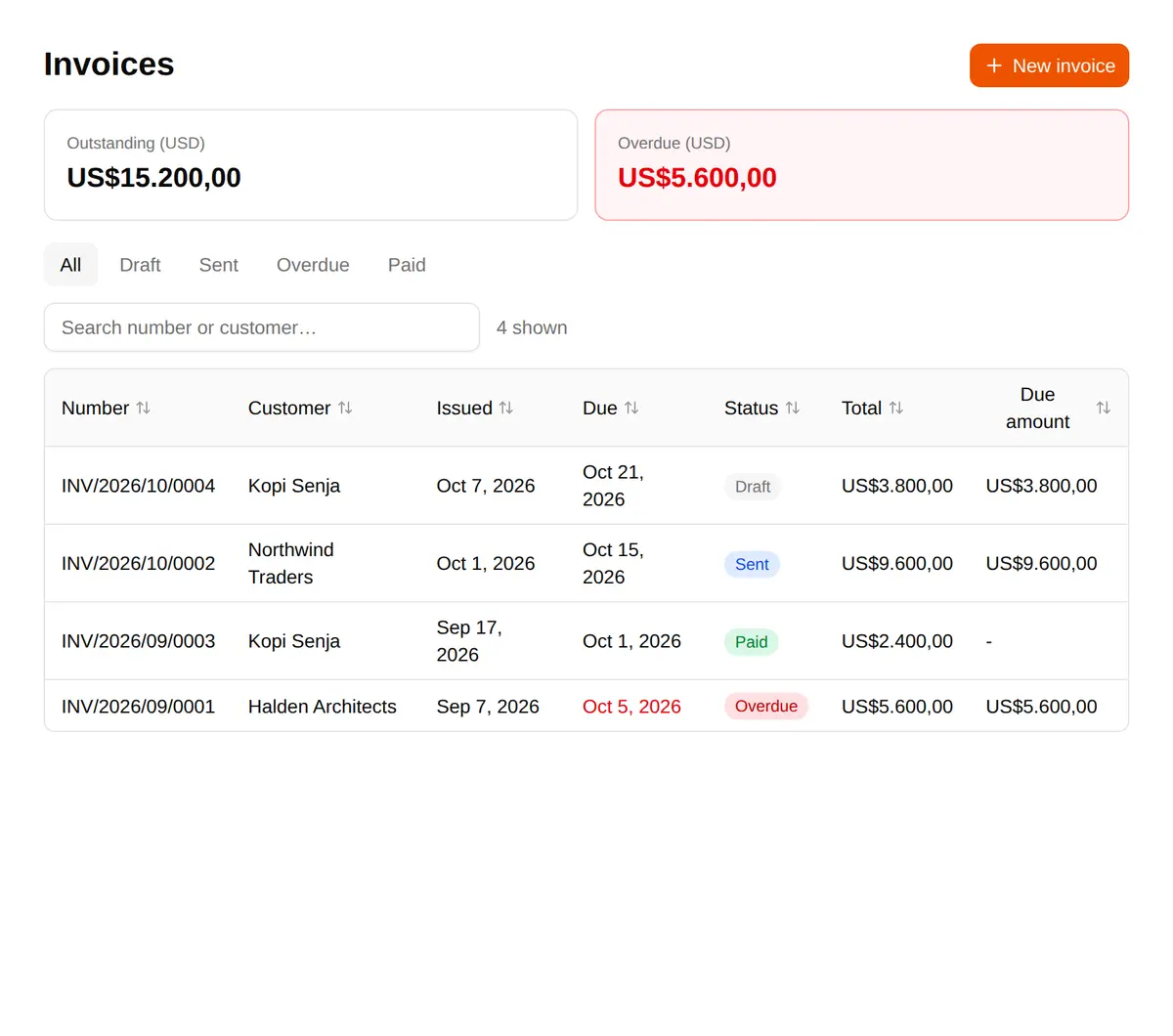Switch to the Sent tab

[x=218, y=265]
